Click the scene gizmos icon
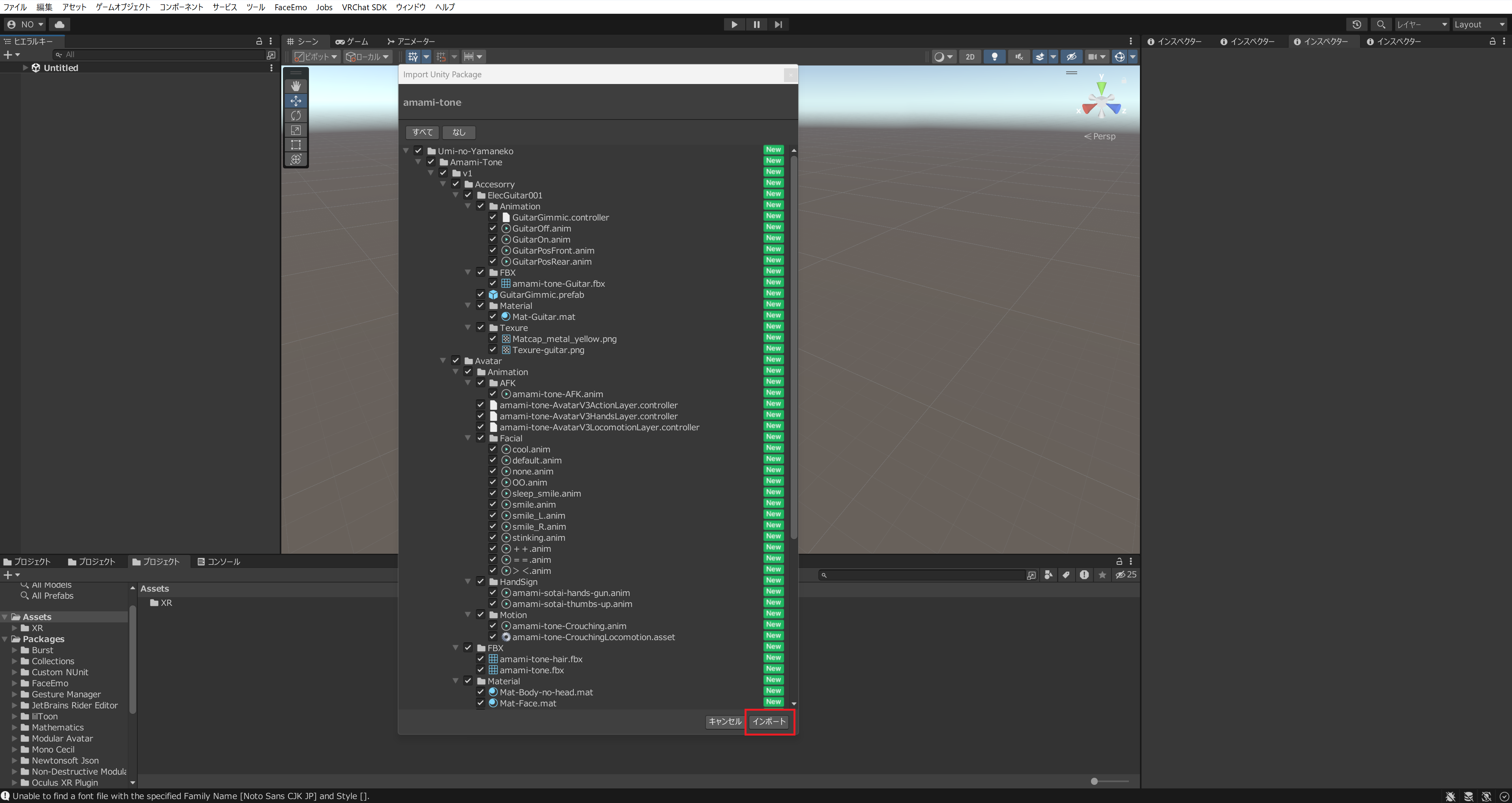Image resolution: width=1512 pixels, height=803 pixels. 1119,57
